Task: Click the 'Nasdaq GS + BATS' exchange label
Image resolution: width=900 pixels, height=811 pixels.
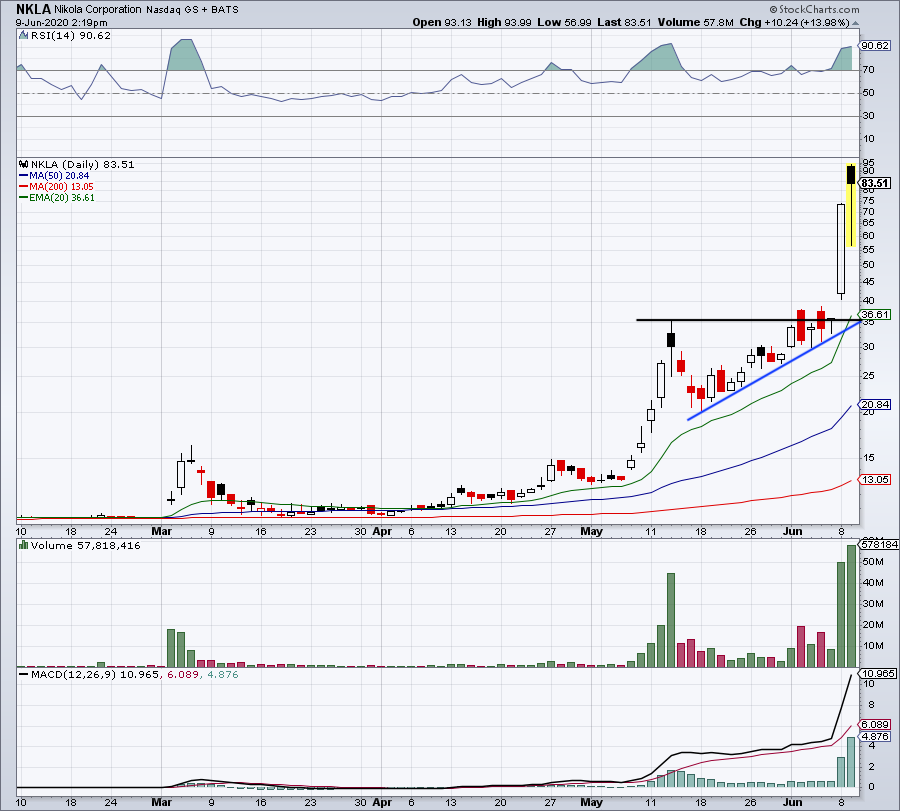Action: click(x=192, y=10)
